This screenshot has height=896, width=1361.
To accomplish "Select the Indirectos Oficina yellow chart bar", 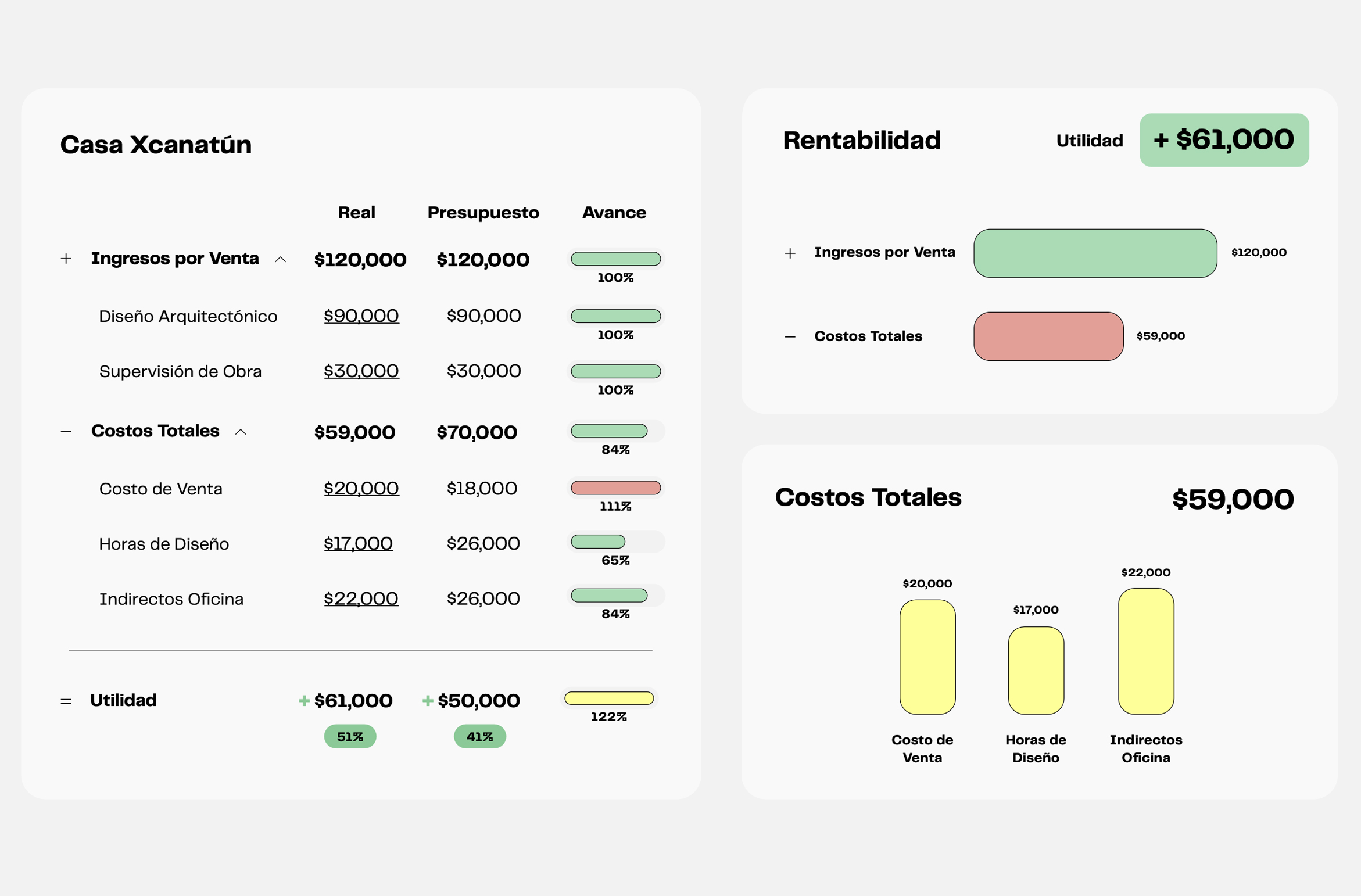I will coord(1145,651).
